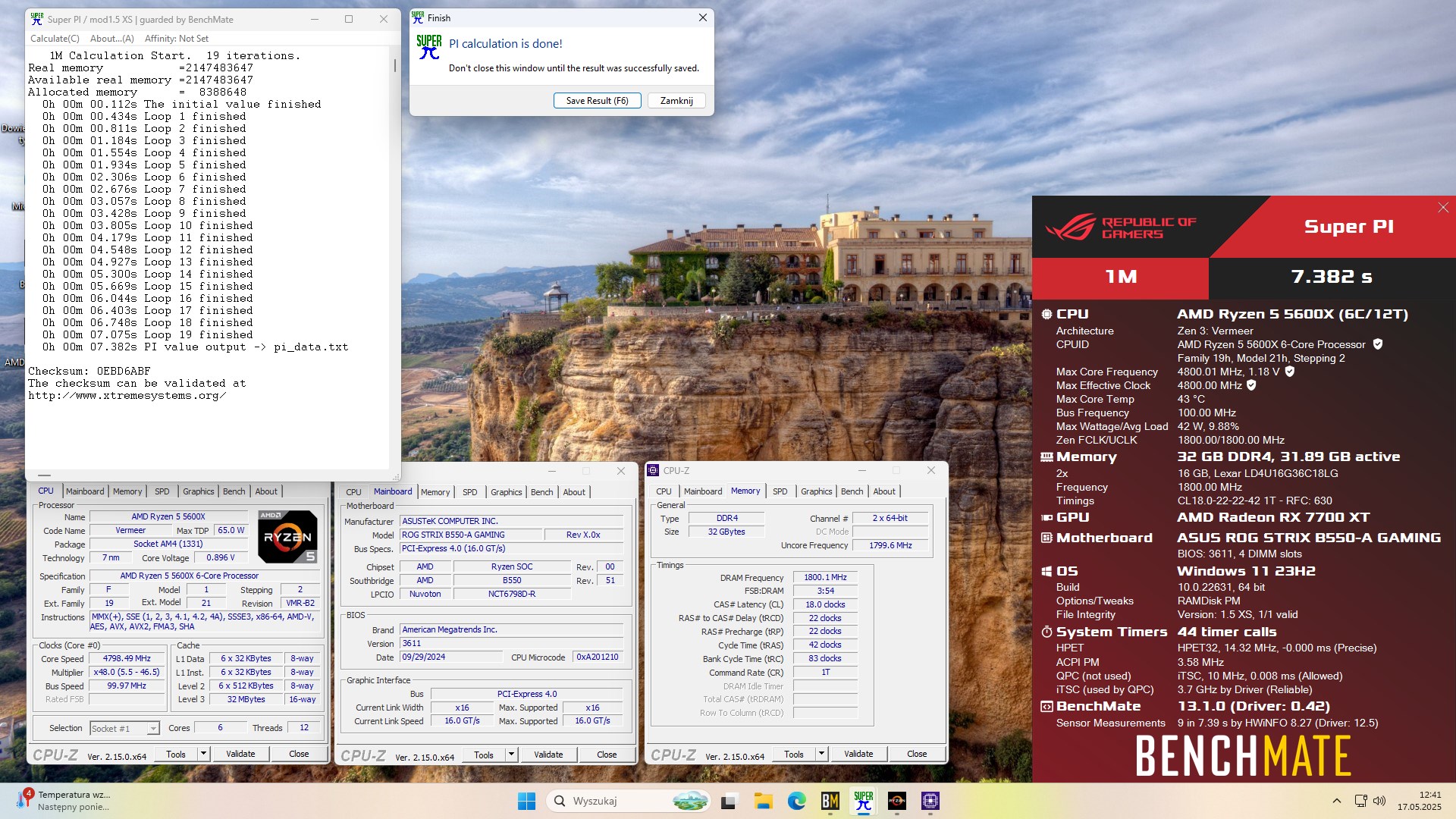Image resolution: width=1456 pixels, height=819 pixels.
Task: Close the BenchMate Super PI result panel
Action: 1443,208
